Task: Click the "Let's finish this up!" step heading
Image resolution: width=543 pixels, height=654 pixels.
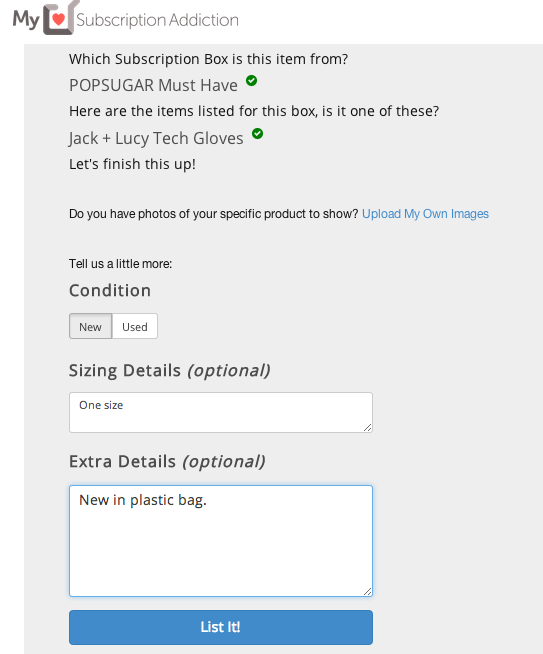Action: 132,164
